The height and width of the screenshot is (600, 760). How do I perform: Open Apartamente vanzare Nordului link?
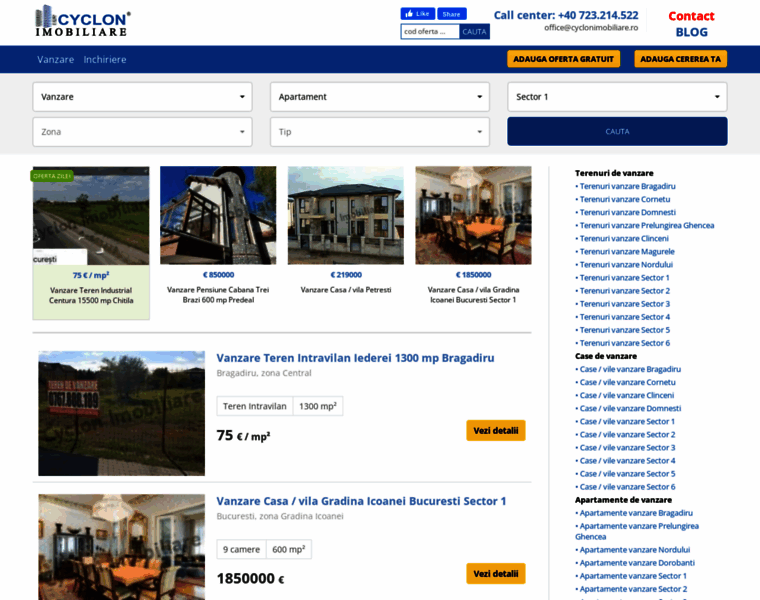click(x=633, y=550)
